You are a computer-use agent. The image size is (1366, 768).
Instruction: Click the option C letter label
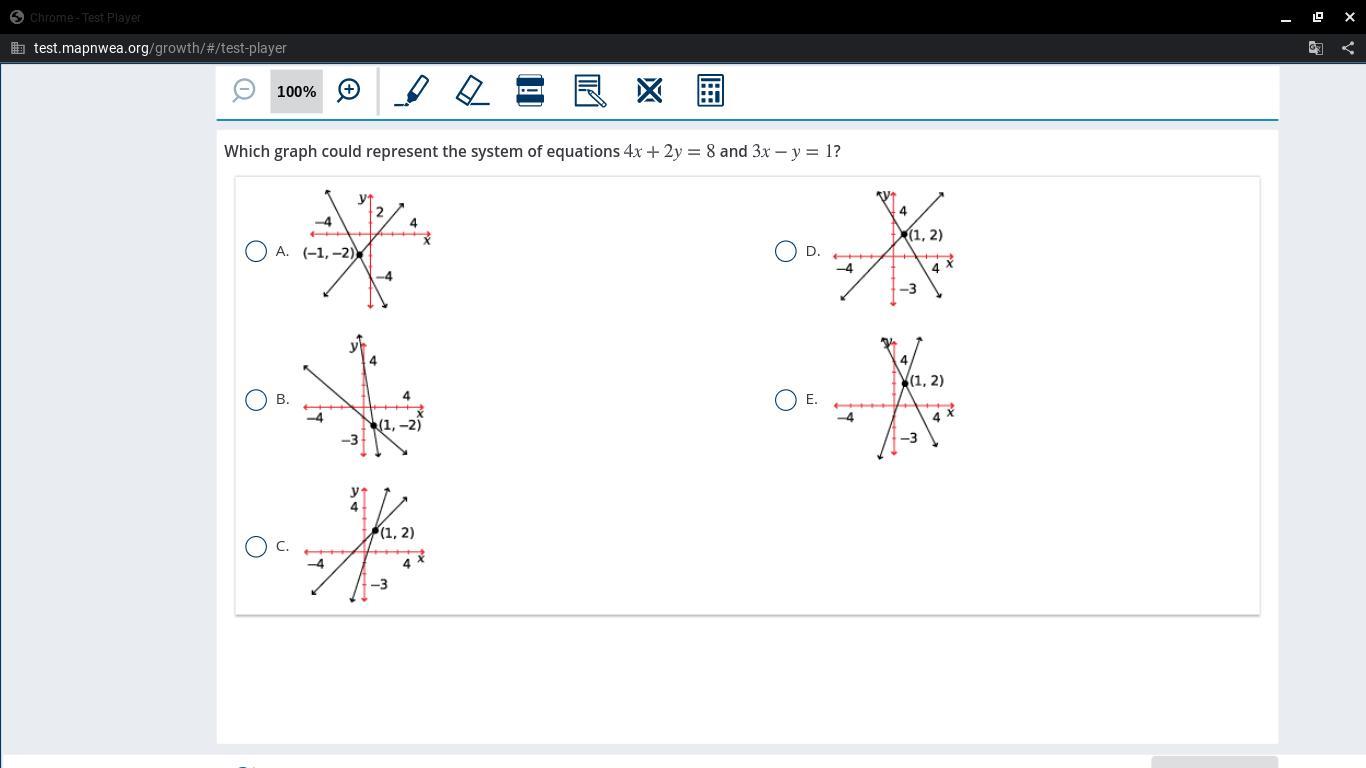[282, 546]
